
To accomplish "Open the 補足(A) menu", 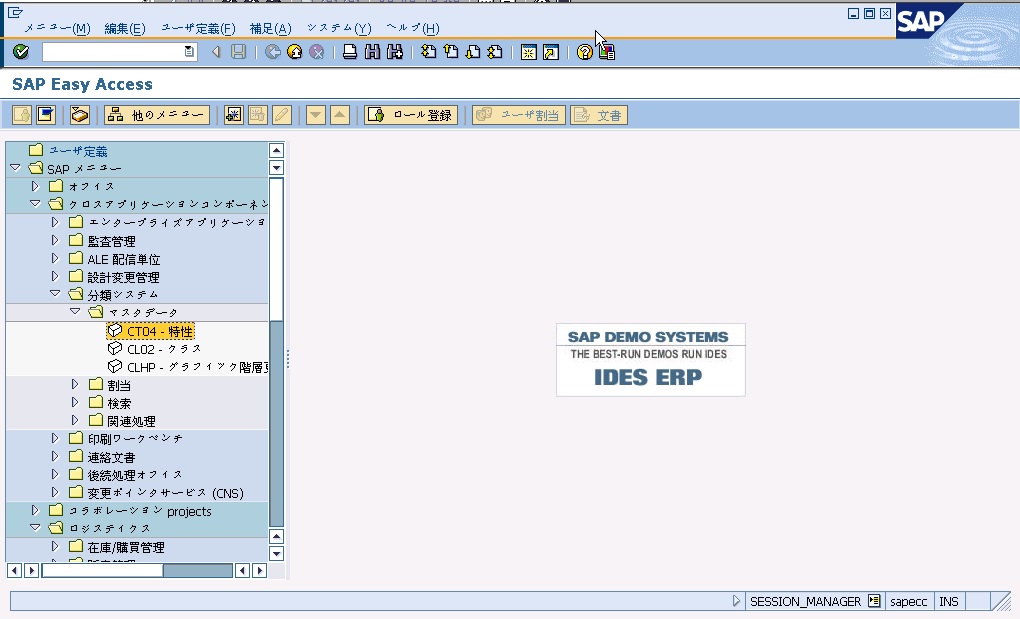I will point(271,28).
